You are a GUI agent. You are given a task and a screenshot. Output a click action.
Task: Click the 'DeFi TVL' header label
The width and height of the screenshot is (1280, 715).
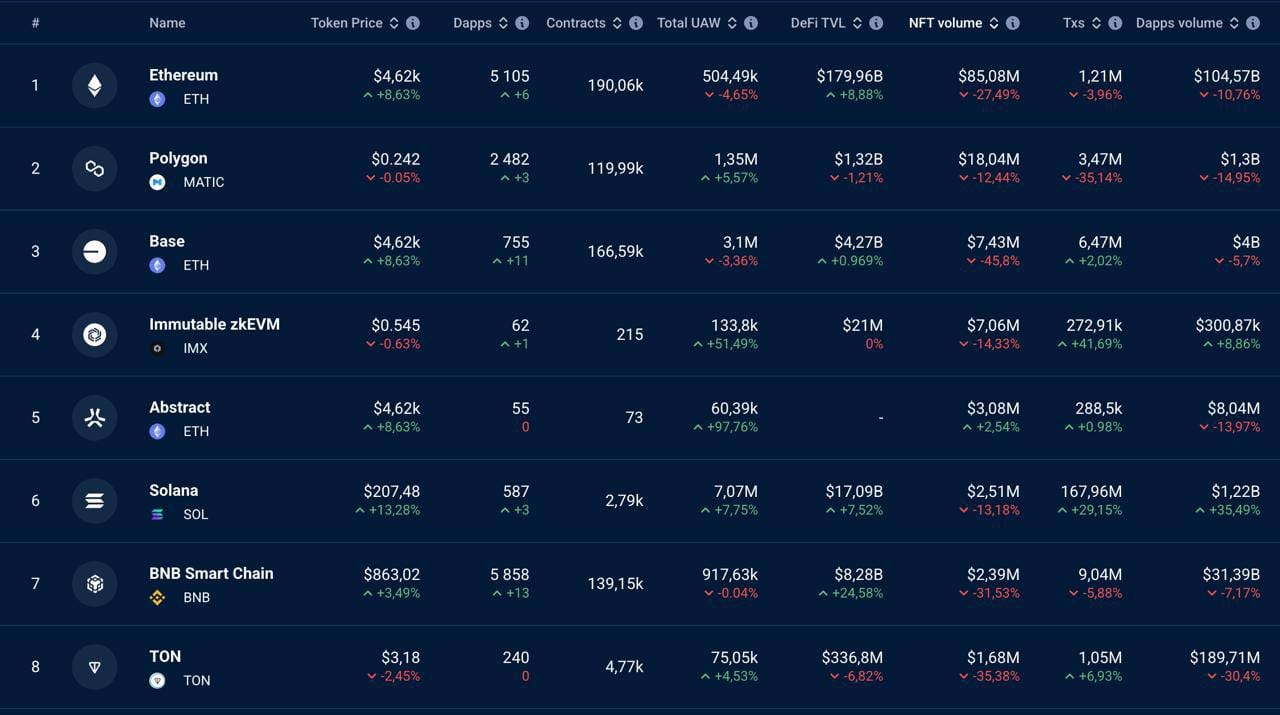818,23
